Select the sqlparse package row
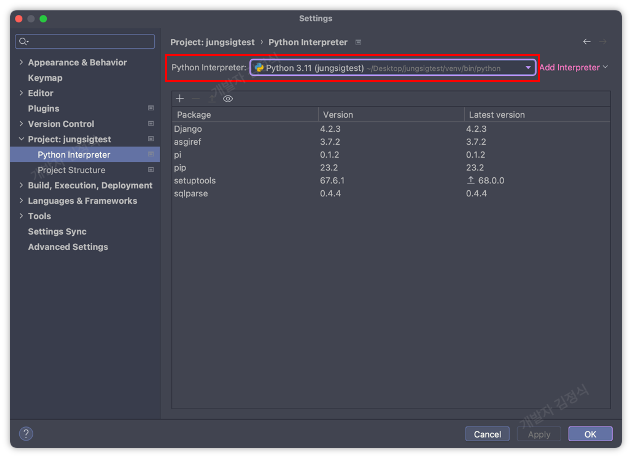Screen dimensions: 632x458 tap(391, 194)
